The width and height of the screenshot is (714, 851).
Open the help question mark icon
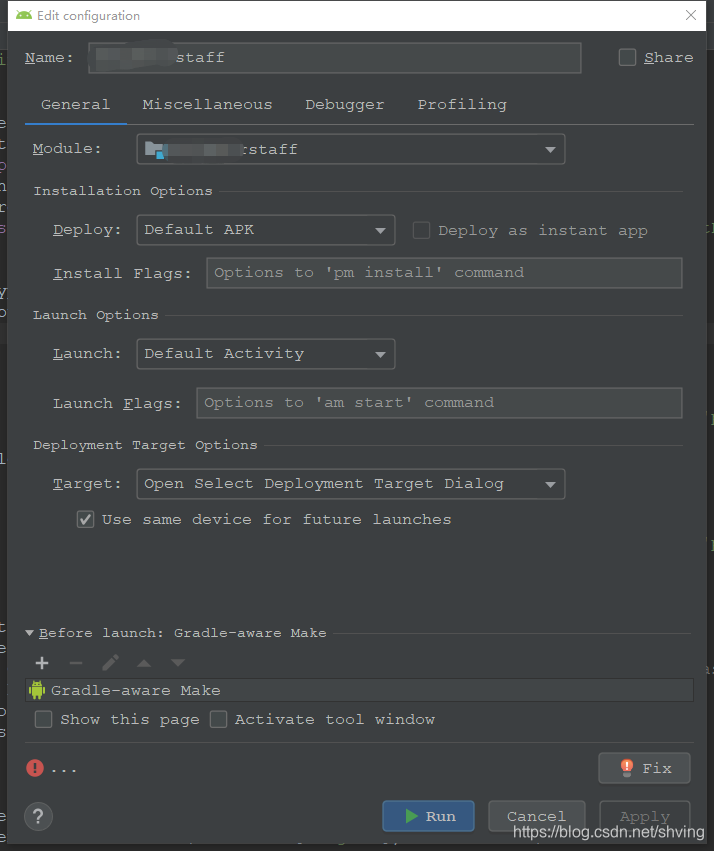(x=38, y=816)
